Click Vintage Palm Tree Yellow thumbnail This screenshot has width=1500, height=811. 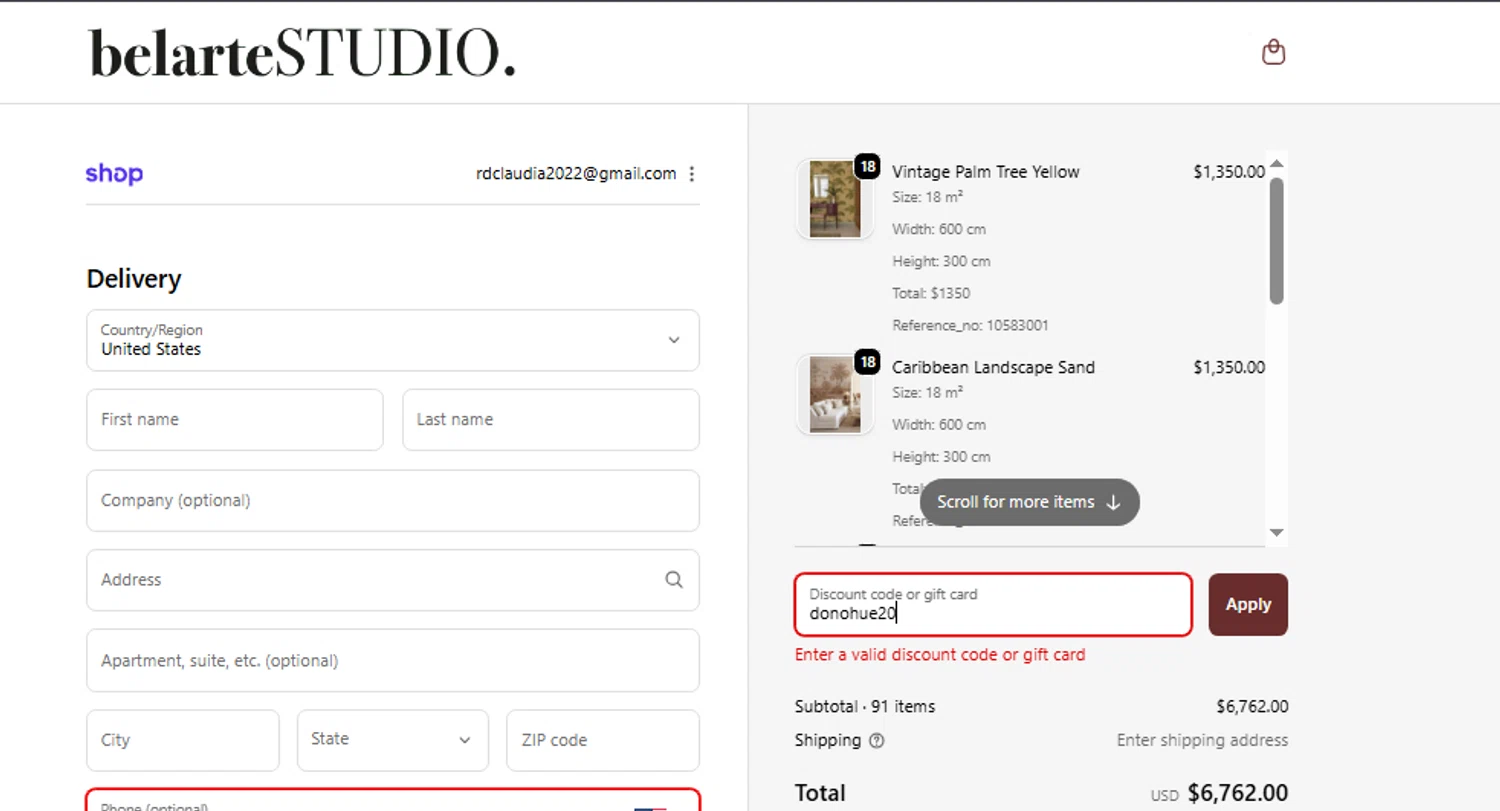click(835, 199)
